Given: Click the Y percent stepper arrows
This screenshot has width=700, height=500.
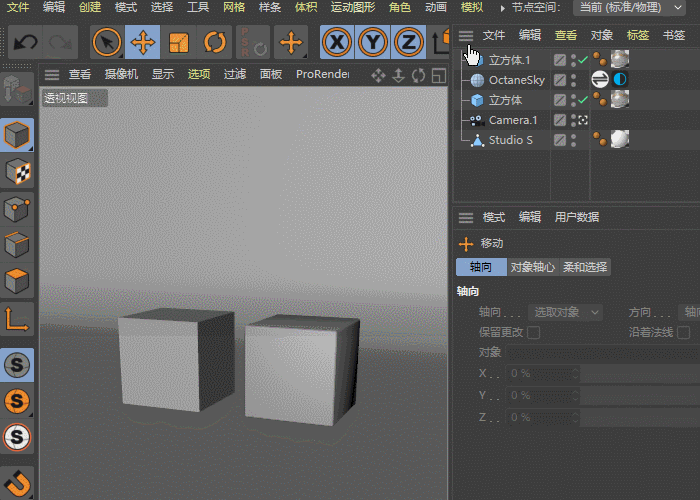Looking at the screenshot, I should 575,396.
